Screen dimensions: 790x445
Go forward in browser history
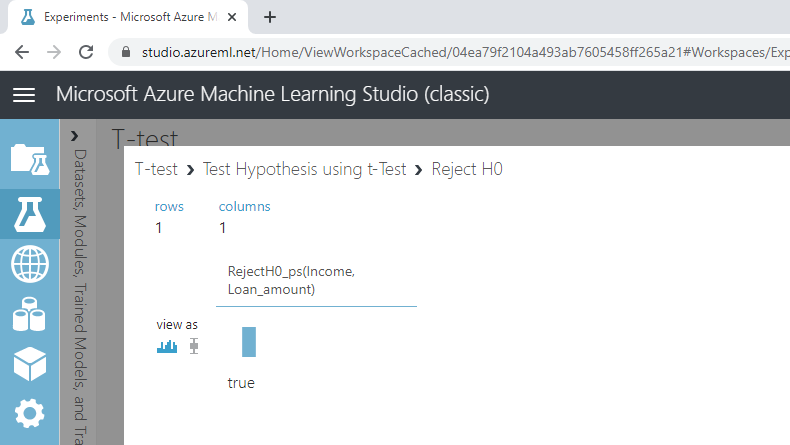click(53, 52)
